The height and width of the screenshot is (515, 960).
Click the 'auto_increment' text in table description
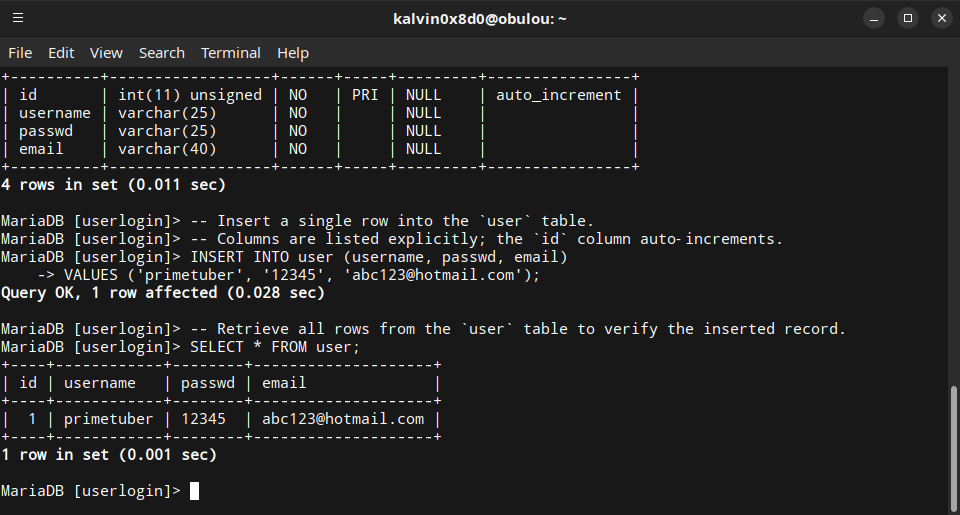coord(558,95)
